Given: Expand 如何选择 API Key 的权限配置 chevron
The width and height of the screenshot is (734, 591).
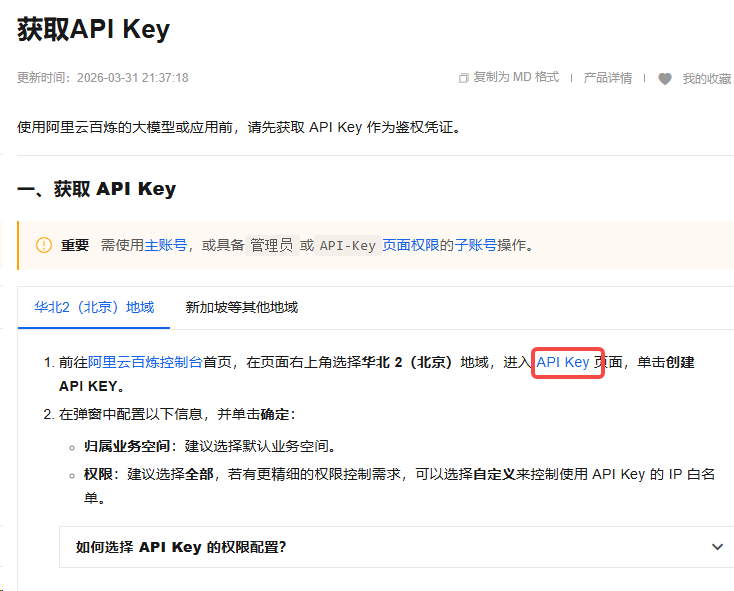Looking at the screenshot, I should (x=717, y=547).
